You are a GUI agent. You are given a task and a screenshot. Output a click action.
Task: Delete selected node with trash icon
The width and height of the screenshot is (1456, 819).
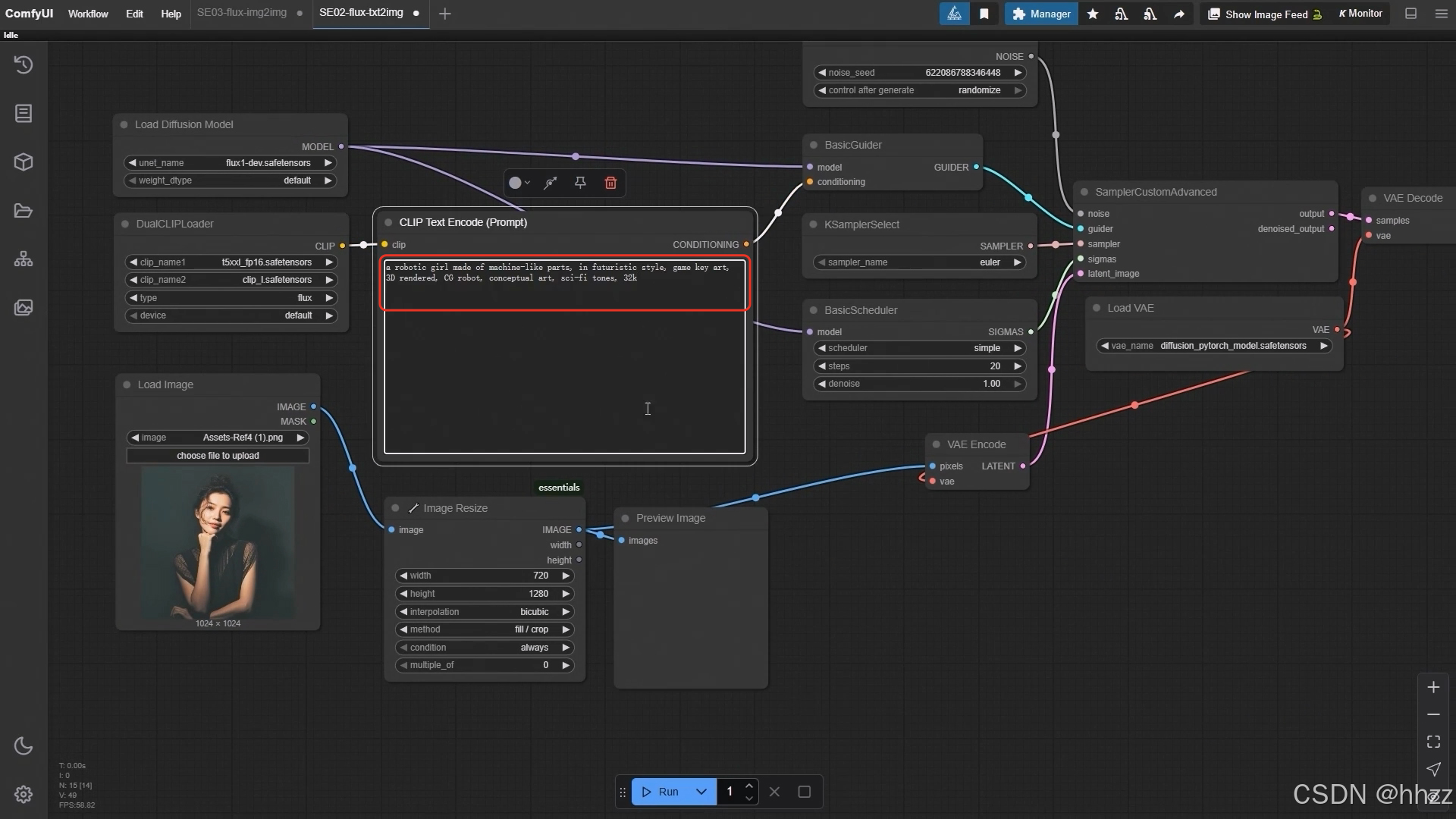click(x=610, y=183)
